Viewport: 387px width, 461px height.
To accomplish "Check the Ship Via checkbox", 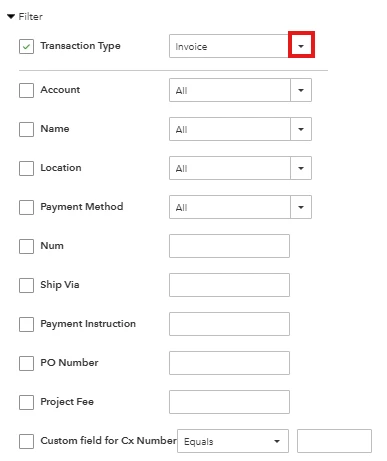I will pos(26,285).
